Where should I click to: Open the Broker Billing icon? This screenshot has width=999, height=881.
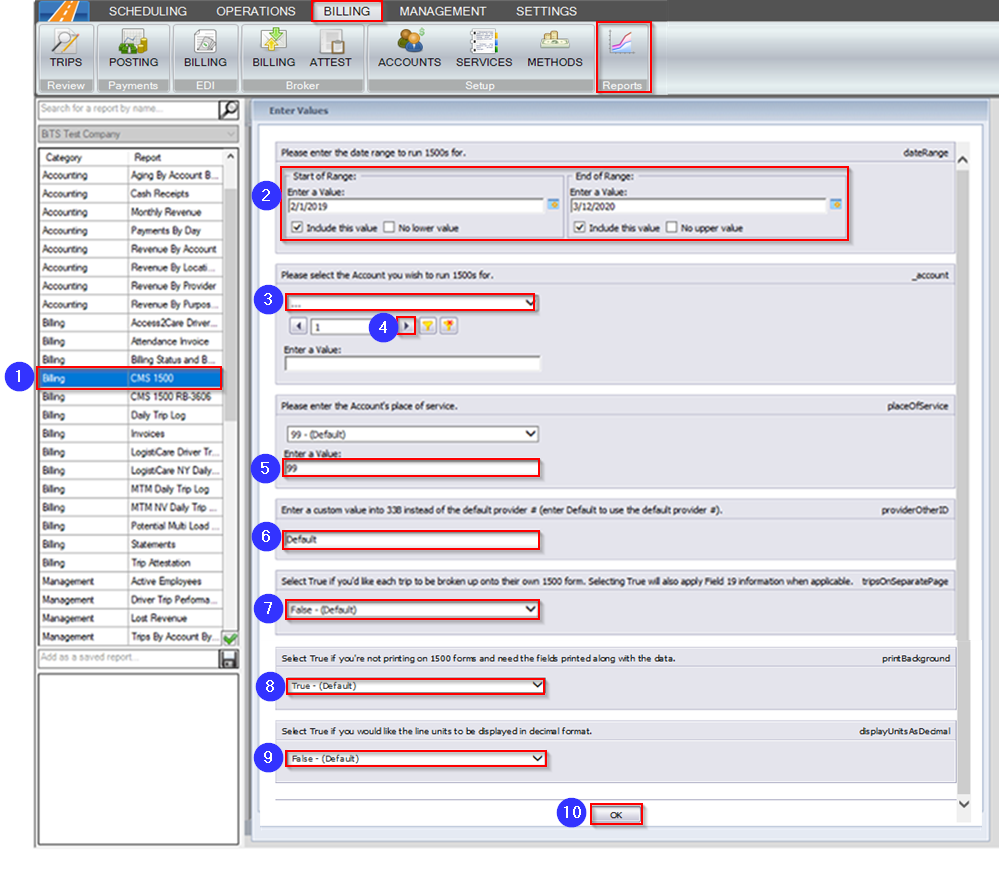(273, 49)
